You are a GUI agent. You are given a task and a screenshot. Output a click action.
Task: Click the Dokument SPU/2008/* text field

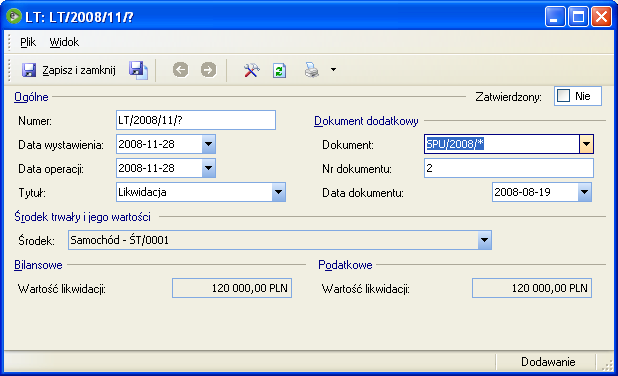pyautogui.click(x=502, y=144)
